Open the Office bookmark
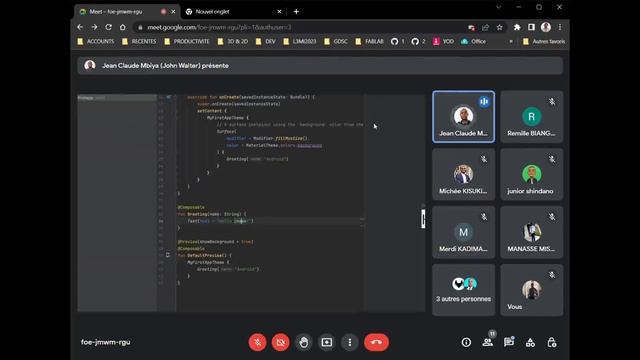 coord(473,41)
